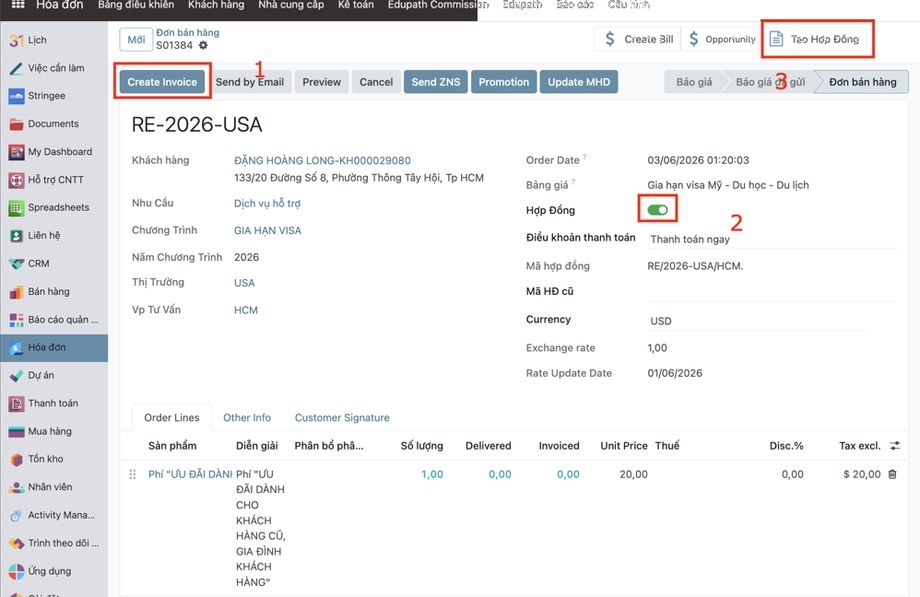Open Việc cần làm pencil icon
920x597 pixels.
[16, 68]
